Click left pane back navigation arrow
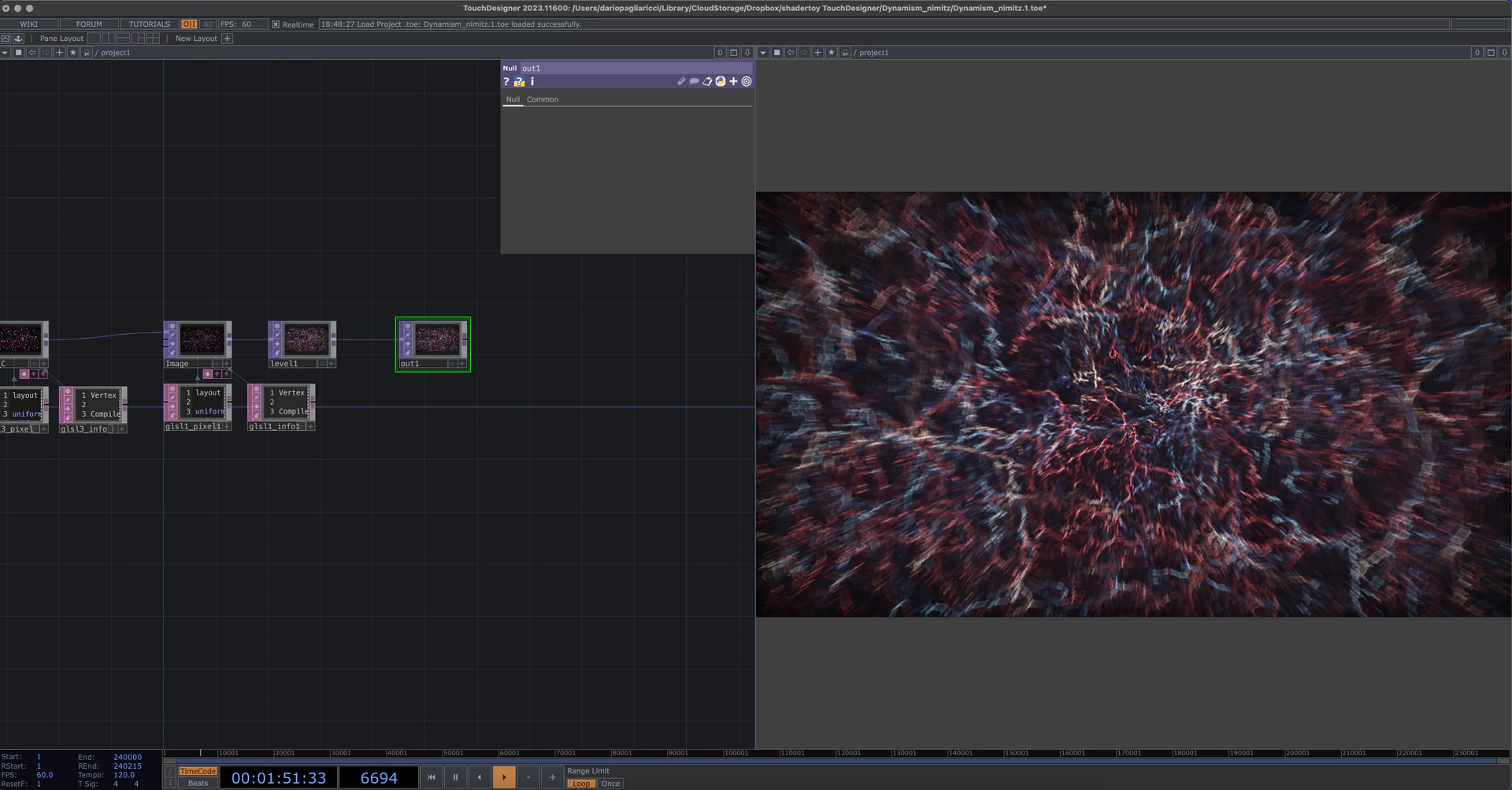 click(32, 53)
